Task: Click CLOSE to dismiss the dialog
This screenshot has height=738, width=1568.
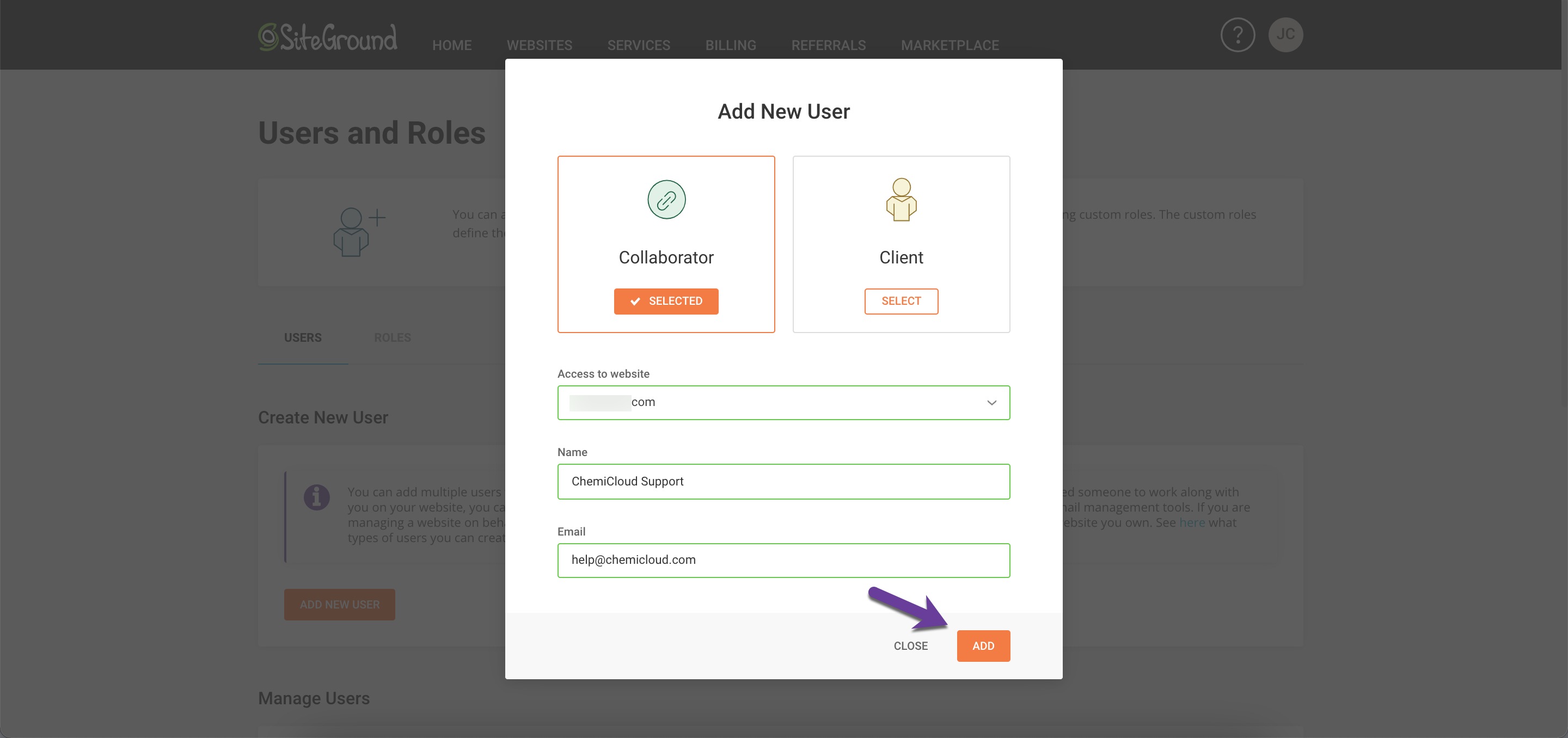Action: (910, 645)
